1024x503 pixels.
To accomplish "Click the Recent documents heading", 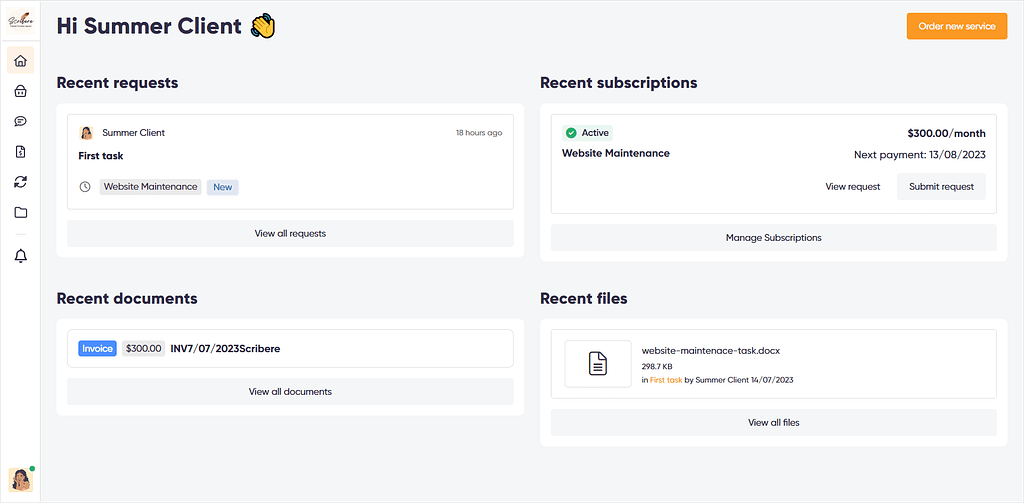I will click(127, 299).
